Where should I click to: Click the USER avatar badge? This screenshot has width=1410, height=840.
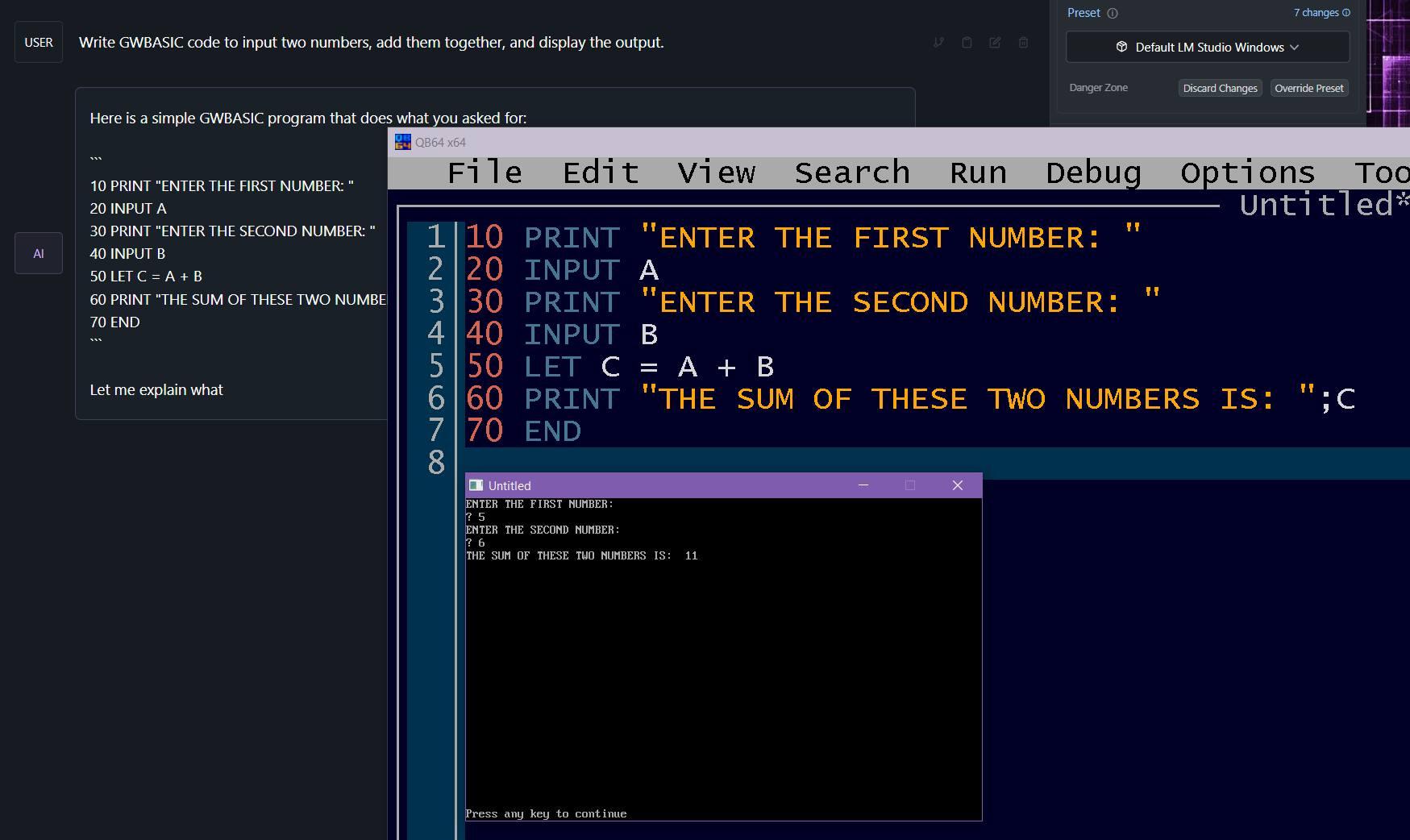click(x=39, y=42)
